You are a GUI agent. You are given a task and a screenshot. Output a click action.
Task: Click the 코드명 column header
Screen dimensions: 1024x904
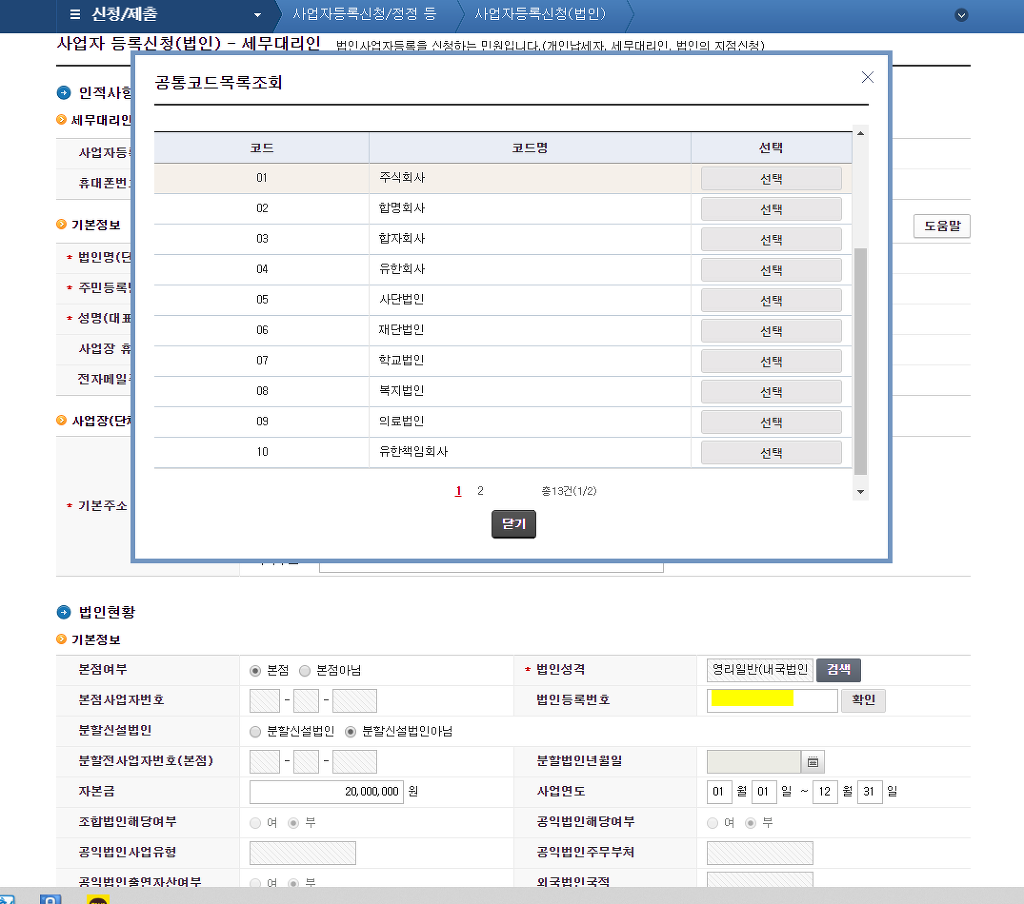[x=530, y=148]
